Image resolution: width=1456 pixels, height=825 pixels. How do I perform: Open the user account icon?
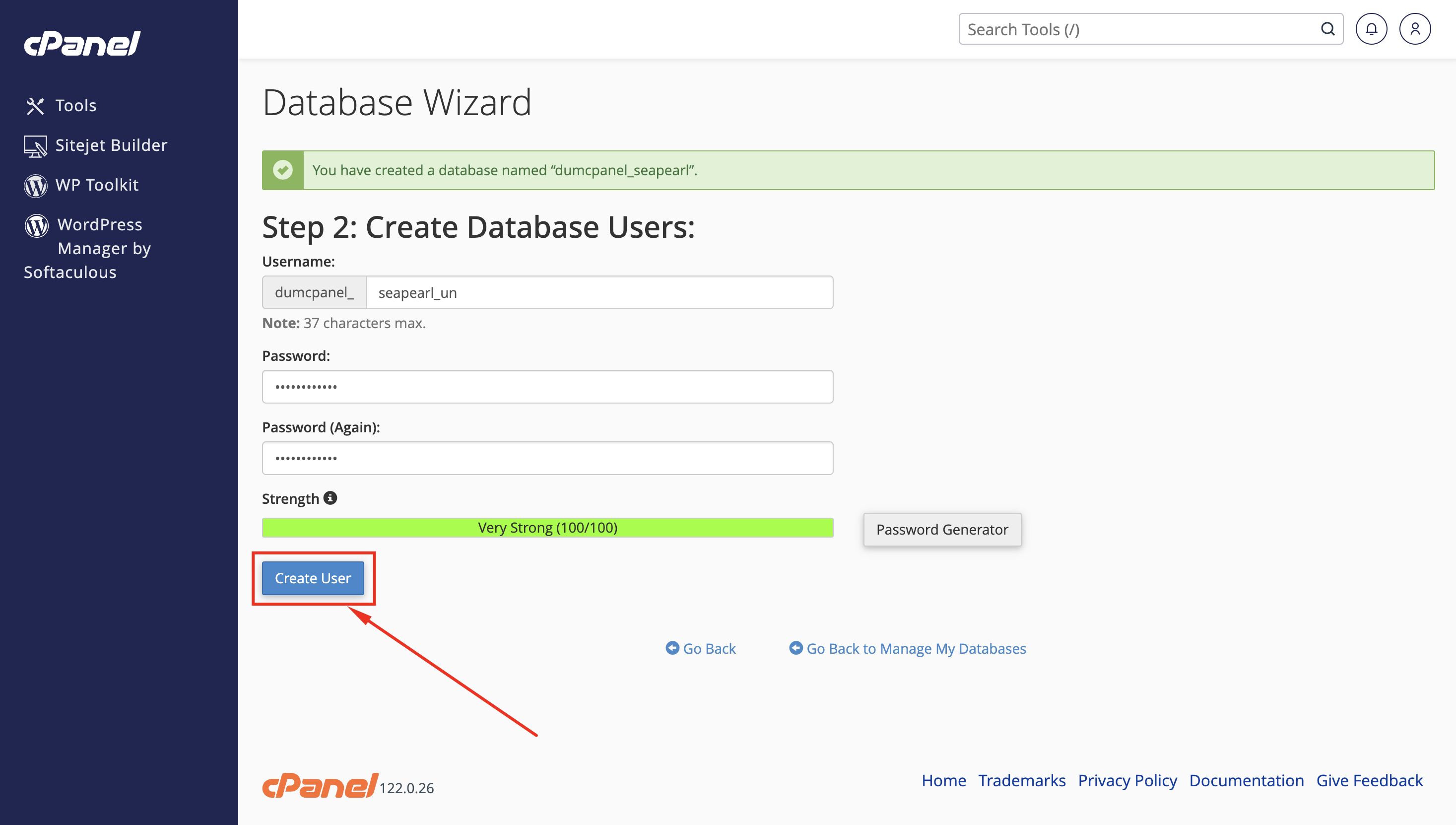tap(1415, 29)
